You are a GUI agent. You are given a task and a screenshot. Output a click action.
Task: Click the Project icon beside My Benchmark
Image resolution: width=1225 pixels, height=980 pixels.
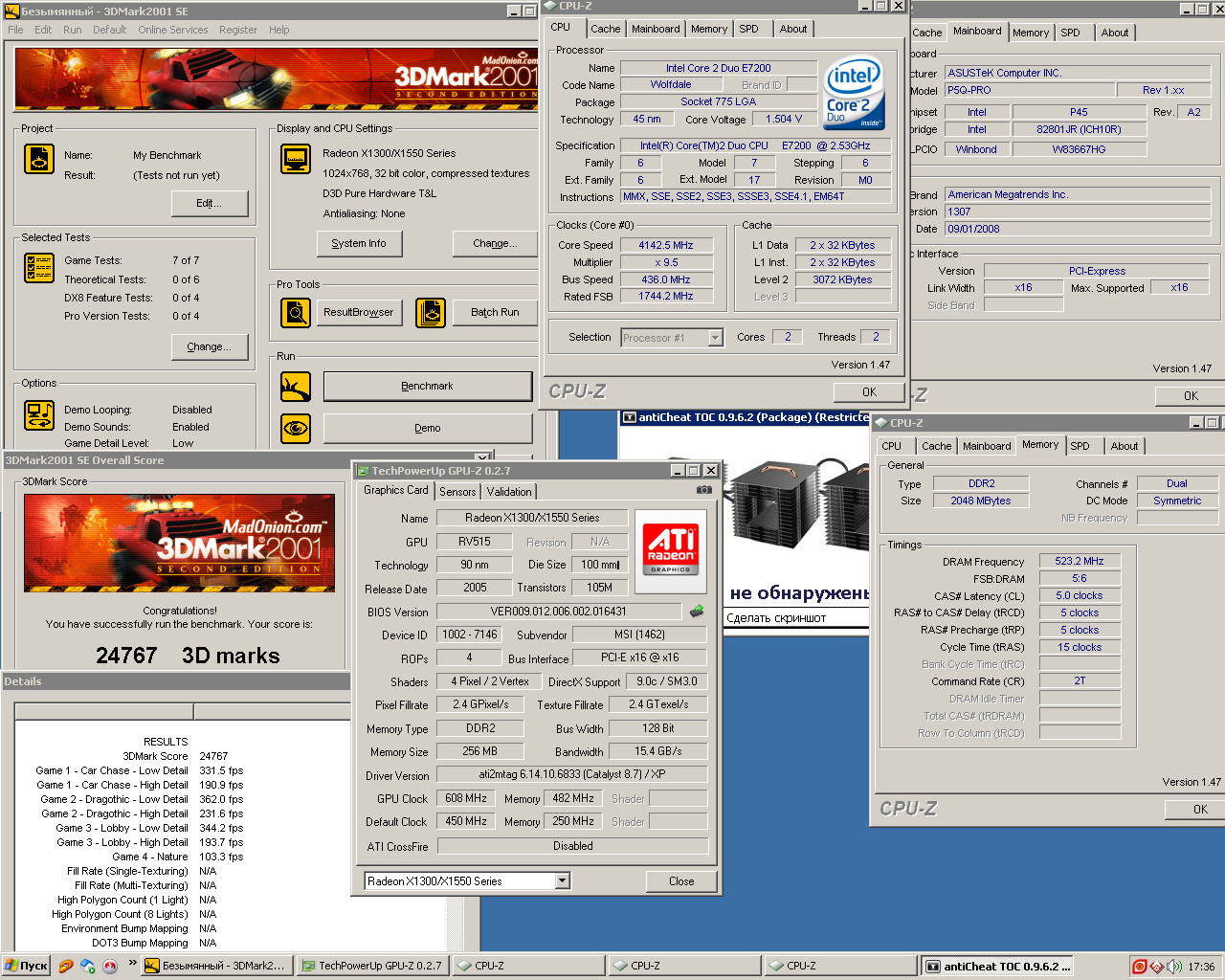39,159
